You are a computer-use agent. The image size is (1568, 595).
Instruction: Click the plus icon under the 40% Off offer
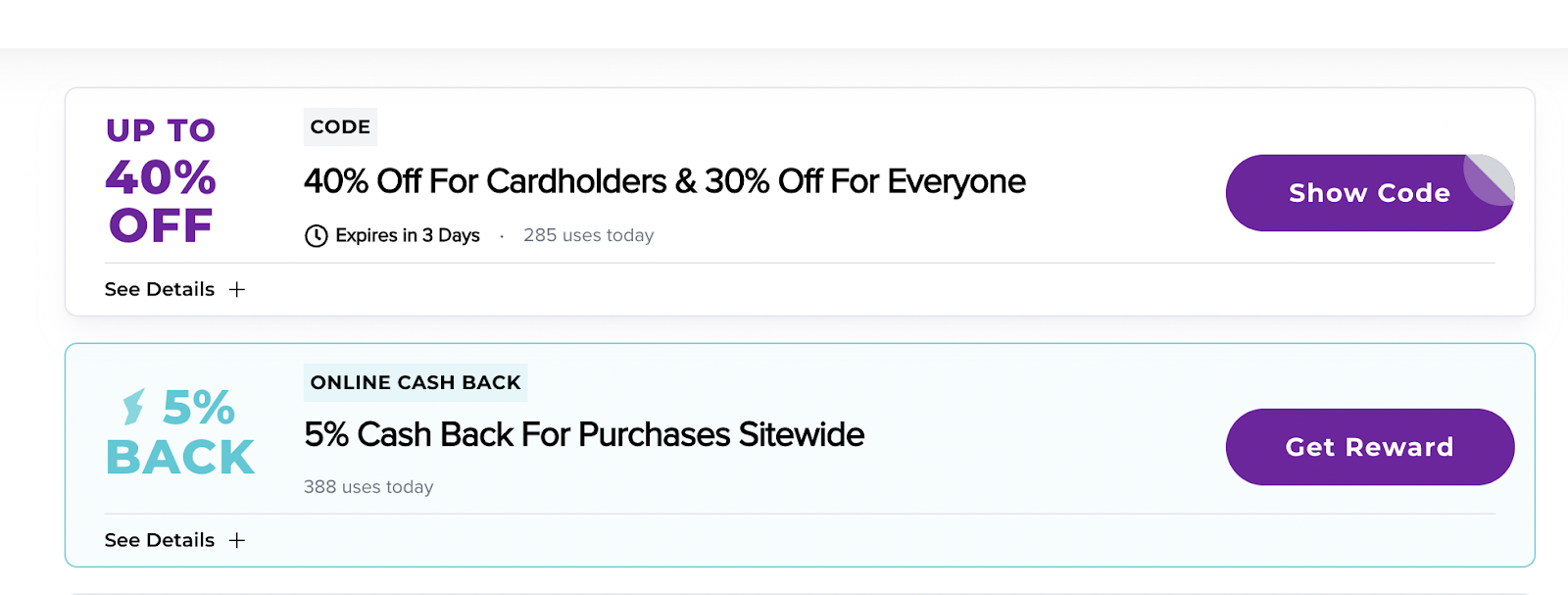237,289
